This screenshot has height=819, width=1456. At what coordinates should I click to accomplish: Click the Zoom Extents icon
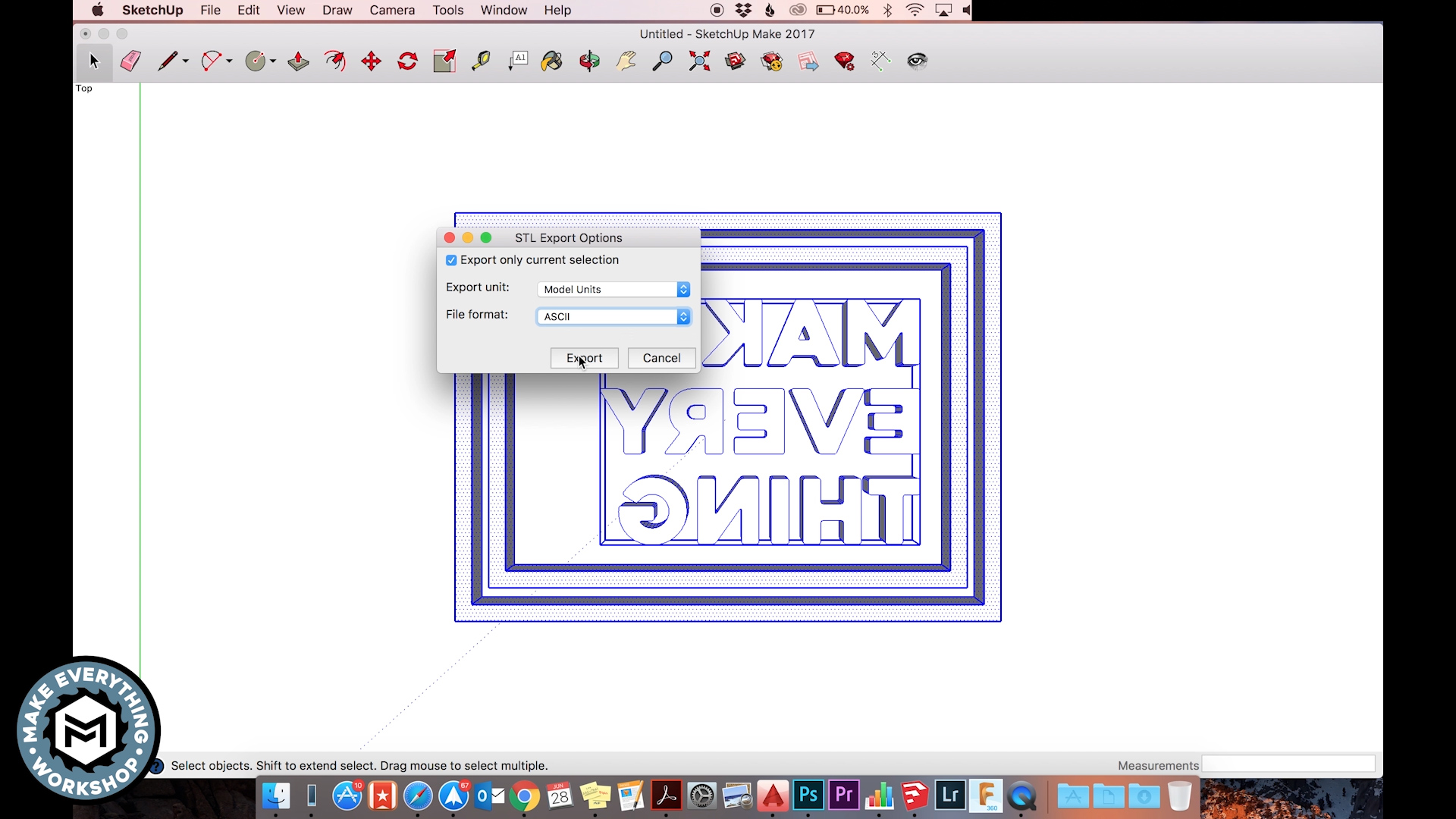click(x=699, y=61)
